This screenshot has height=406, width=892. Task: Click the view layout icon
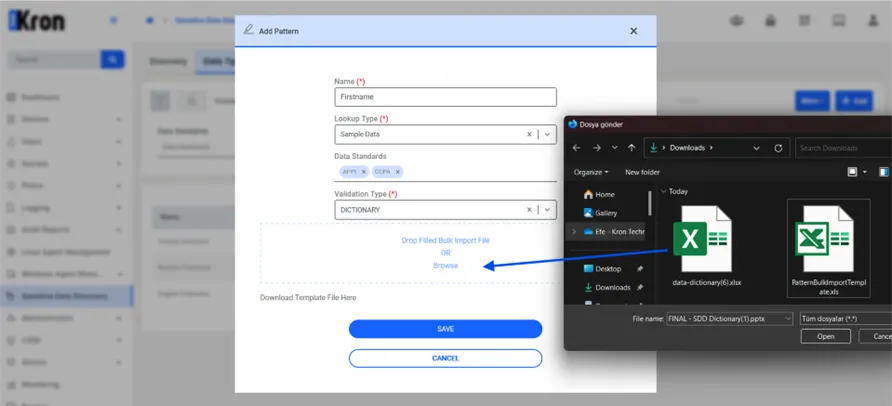(852, 172)
